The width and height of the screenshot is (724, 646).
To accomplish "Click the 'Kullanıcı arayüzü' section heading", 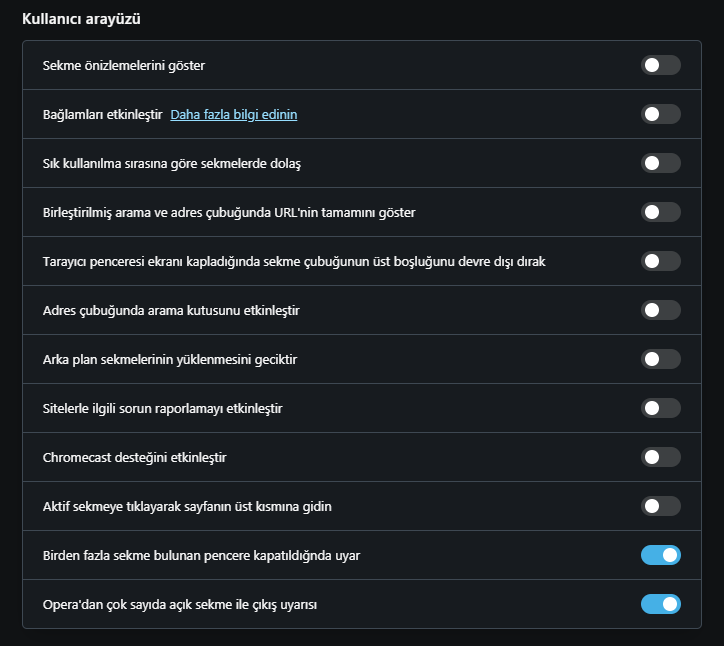I will (81, 19).
